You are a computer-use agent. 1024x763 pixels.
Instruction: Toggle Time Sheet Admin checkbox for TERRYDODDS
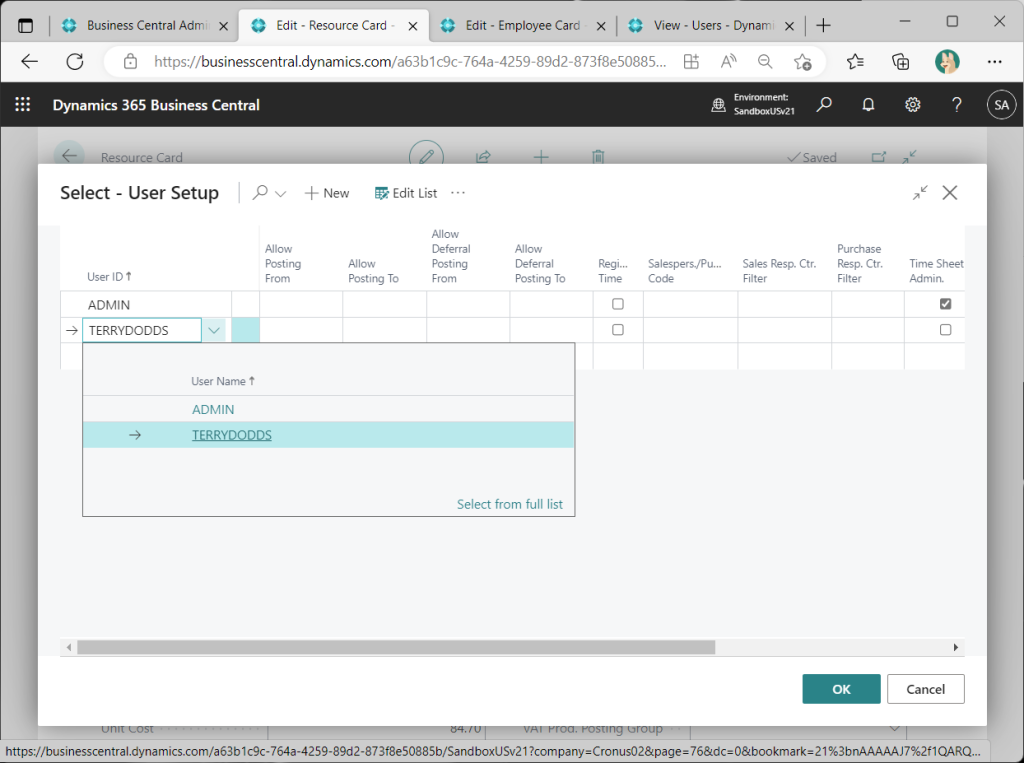click(x=945, y=330)
